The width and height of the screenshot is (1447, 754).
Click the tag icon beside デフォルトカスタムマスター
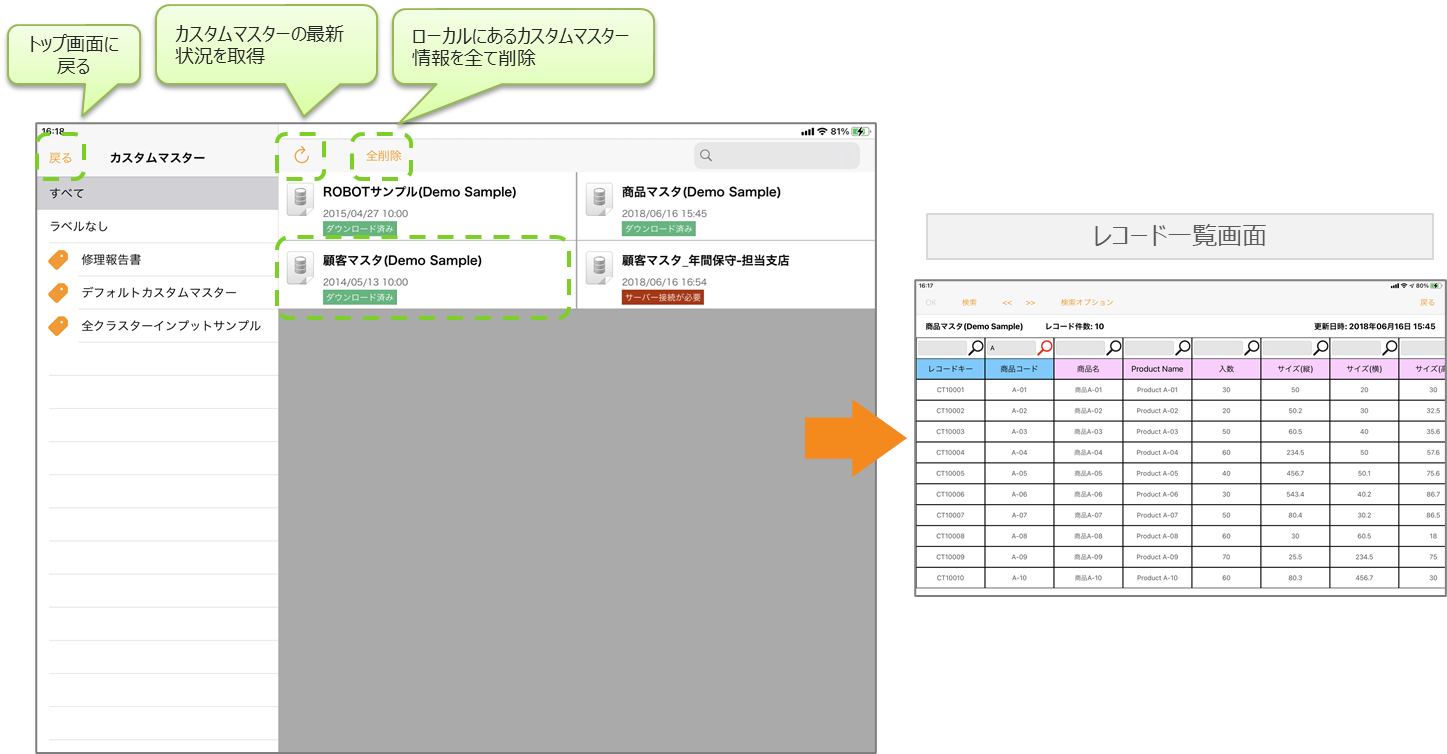click(x=59, y=293)
